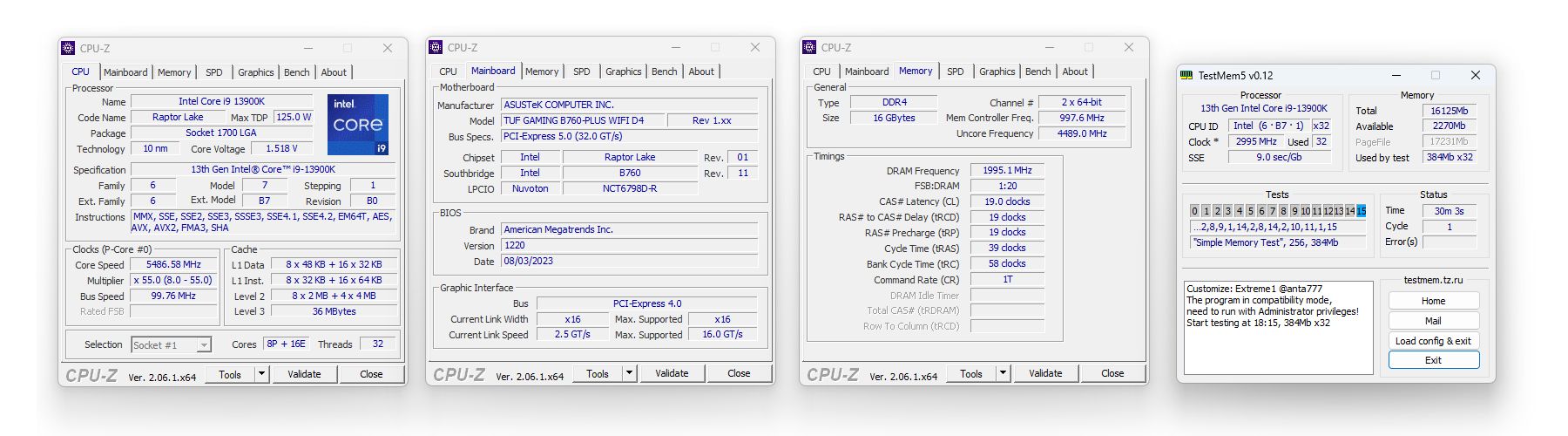Screen dimensions: 1568x436
Task: Switch to Mainboard tab in CPU window
Action: pyautogui.click(x=125, y=72)
